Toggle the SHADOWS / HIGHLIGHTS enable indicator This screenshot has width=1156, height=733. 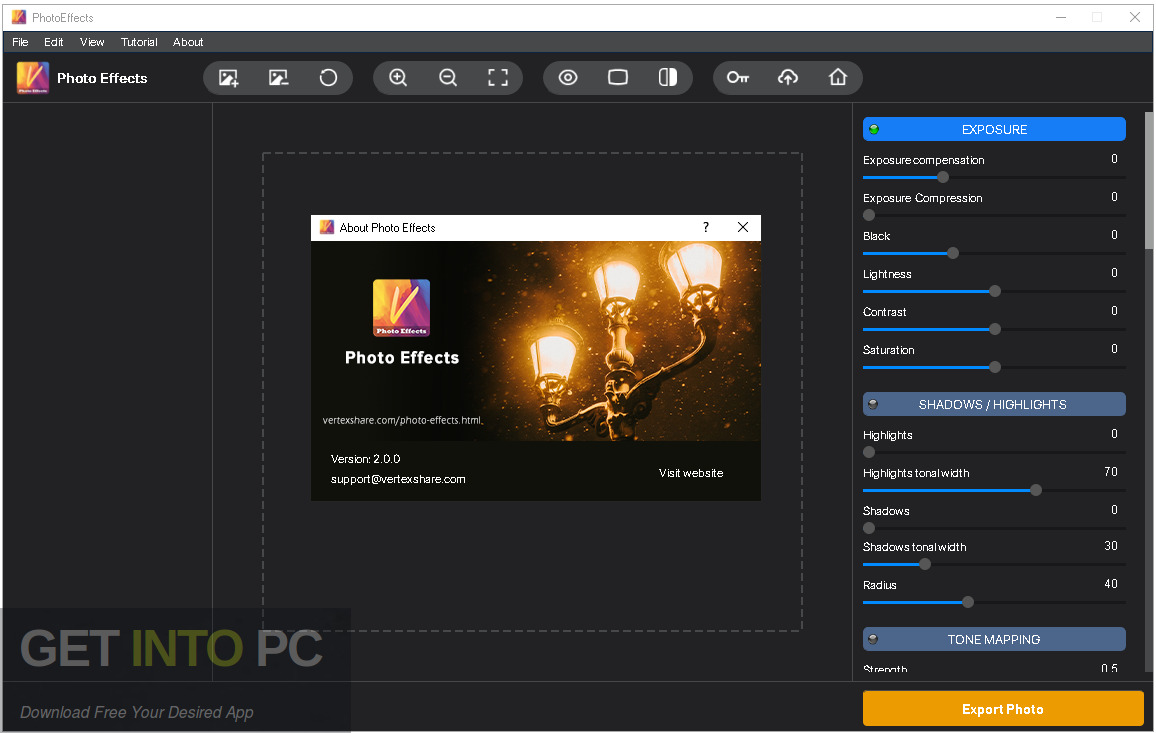click(873, 404)
